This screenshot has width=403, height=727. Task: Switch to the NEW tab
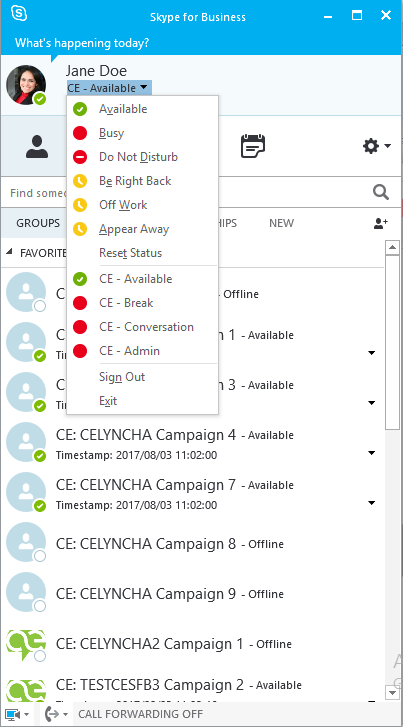pos(281,223)
